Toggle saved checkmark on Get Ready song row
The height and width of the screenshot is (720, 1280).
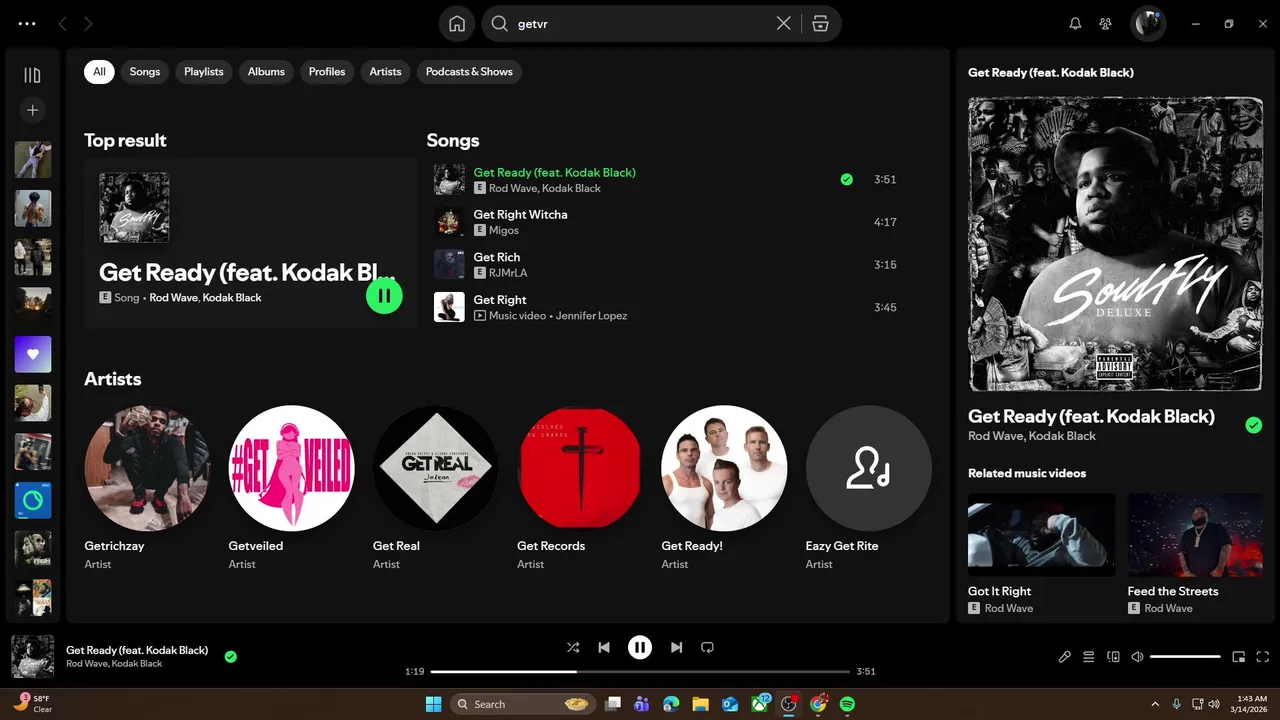pos(847,180)
